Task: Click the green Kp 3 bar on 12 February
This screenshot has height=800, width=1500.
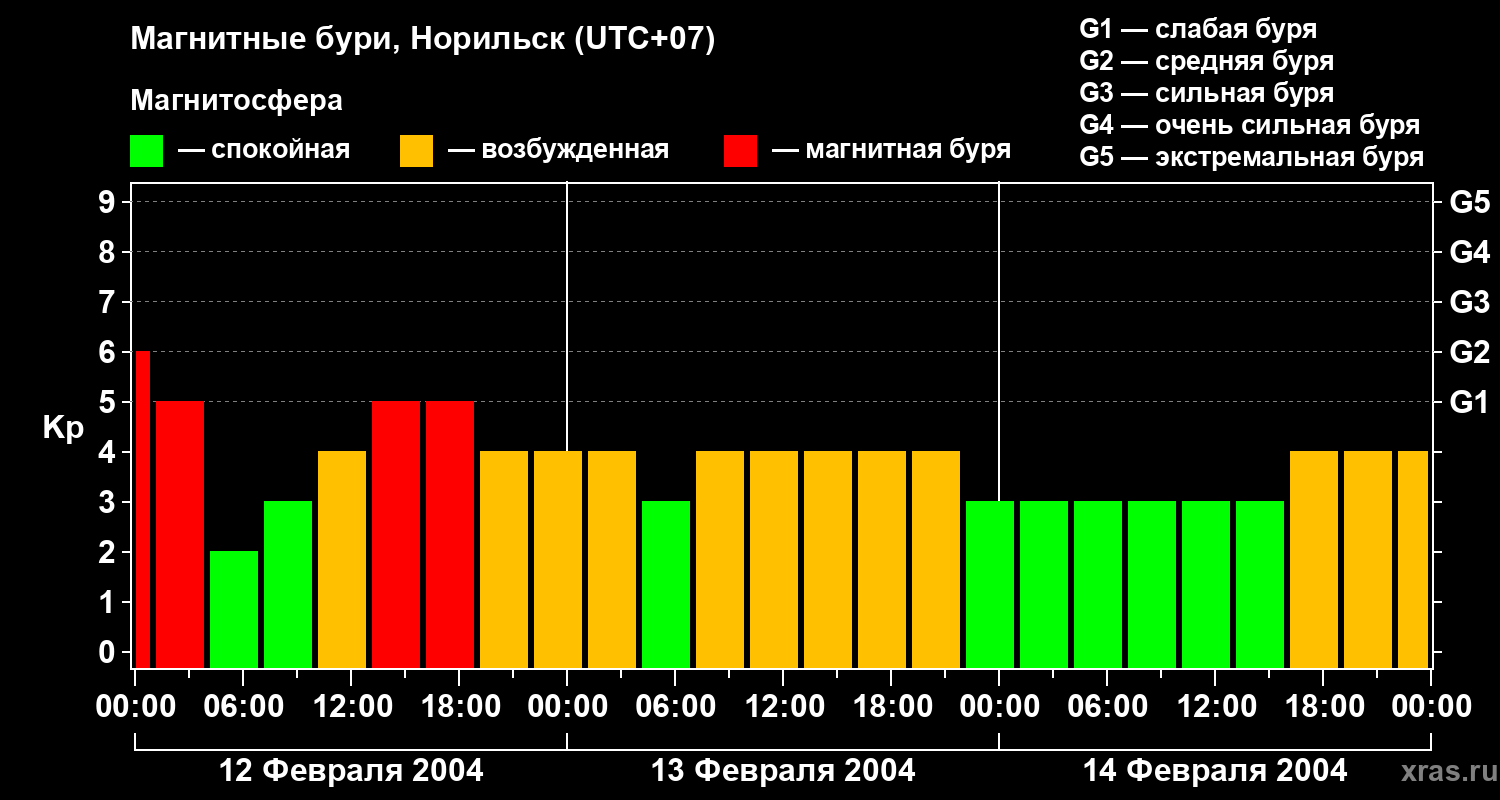Action: click(x=288, y=584)
